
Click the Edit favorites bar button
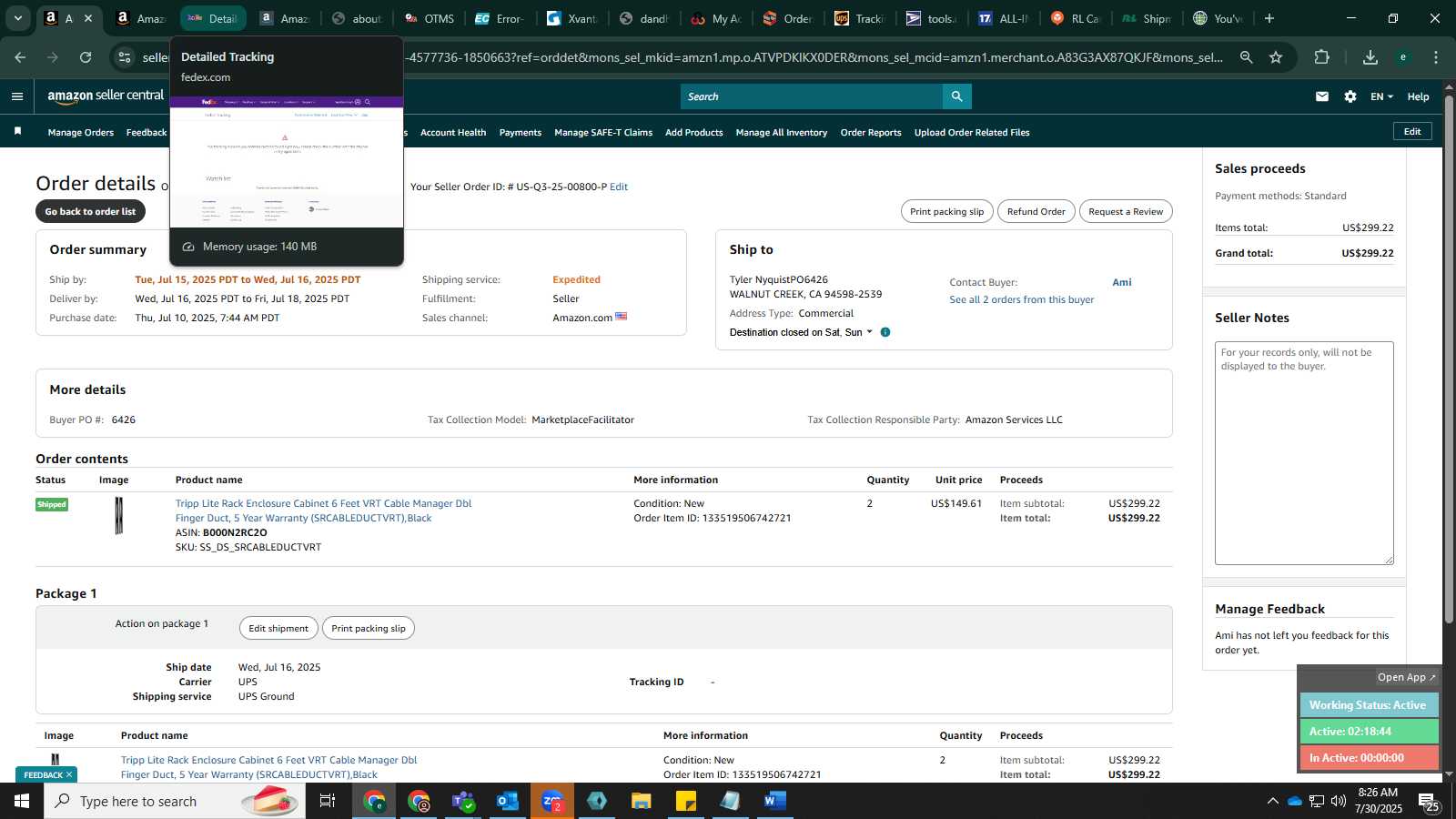point(1412,132)
